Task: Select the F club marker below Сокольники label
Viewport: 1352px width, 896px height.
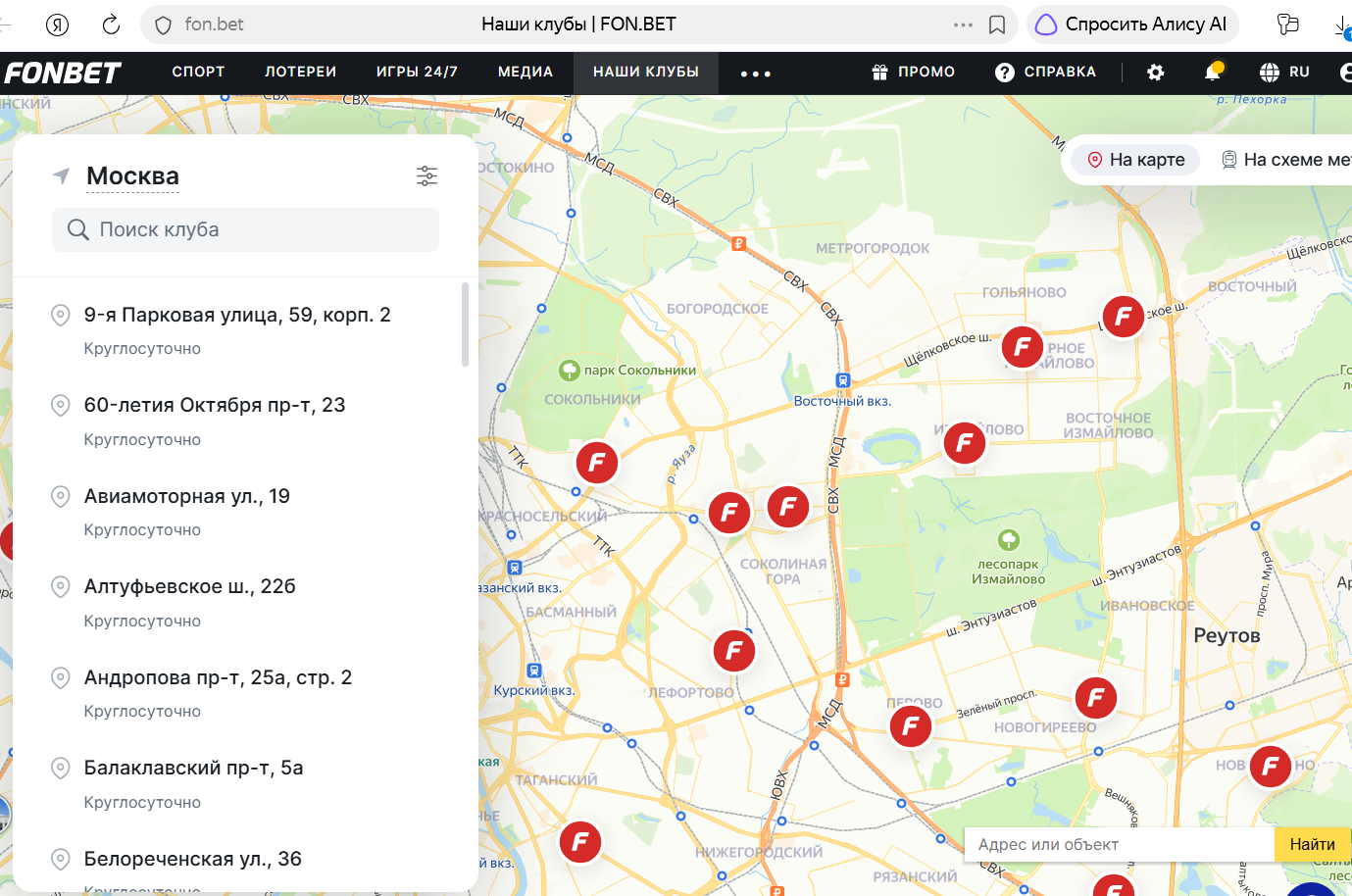Action: (597, 463)
